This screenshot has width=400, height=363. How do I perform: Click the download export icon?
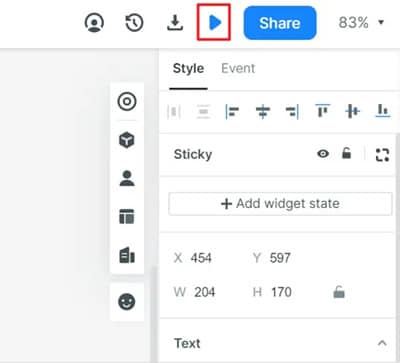click(x=175, y=23)
